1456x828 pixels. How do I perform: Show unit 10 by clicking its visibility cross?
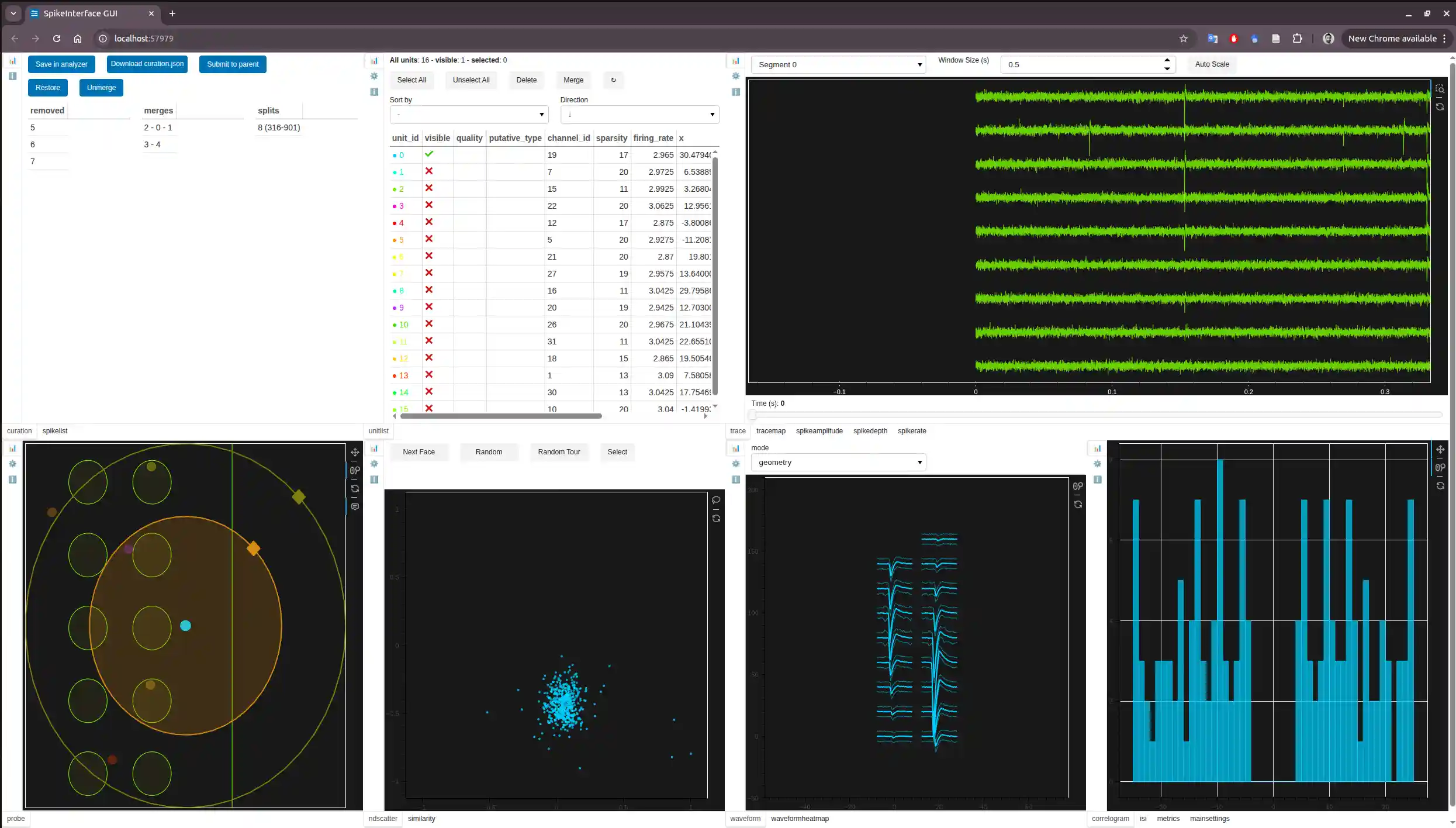[x=430, y=325]
